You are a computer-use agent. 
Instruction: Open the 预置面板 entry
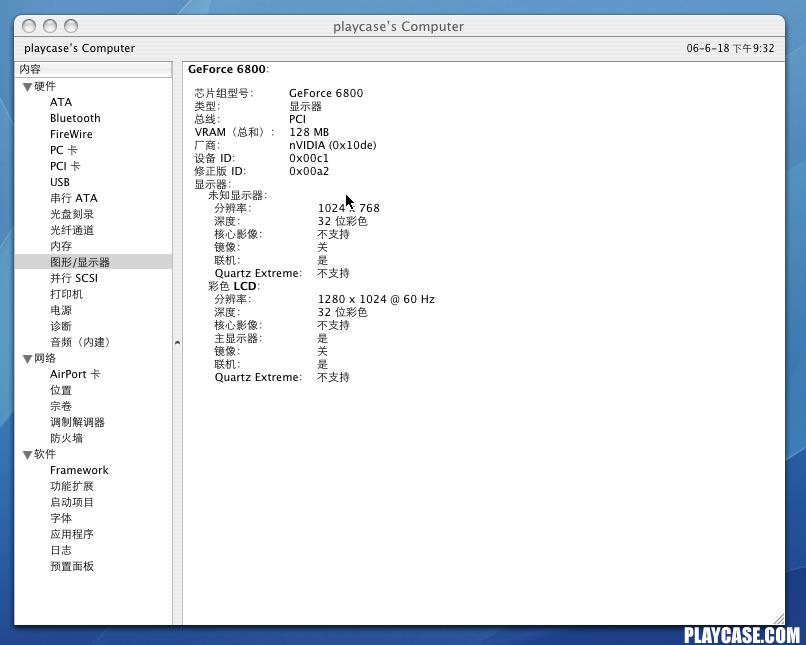coord(71,566)
